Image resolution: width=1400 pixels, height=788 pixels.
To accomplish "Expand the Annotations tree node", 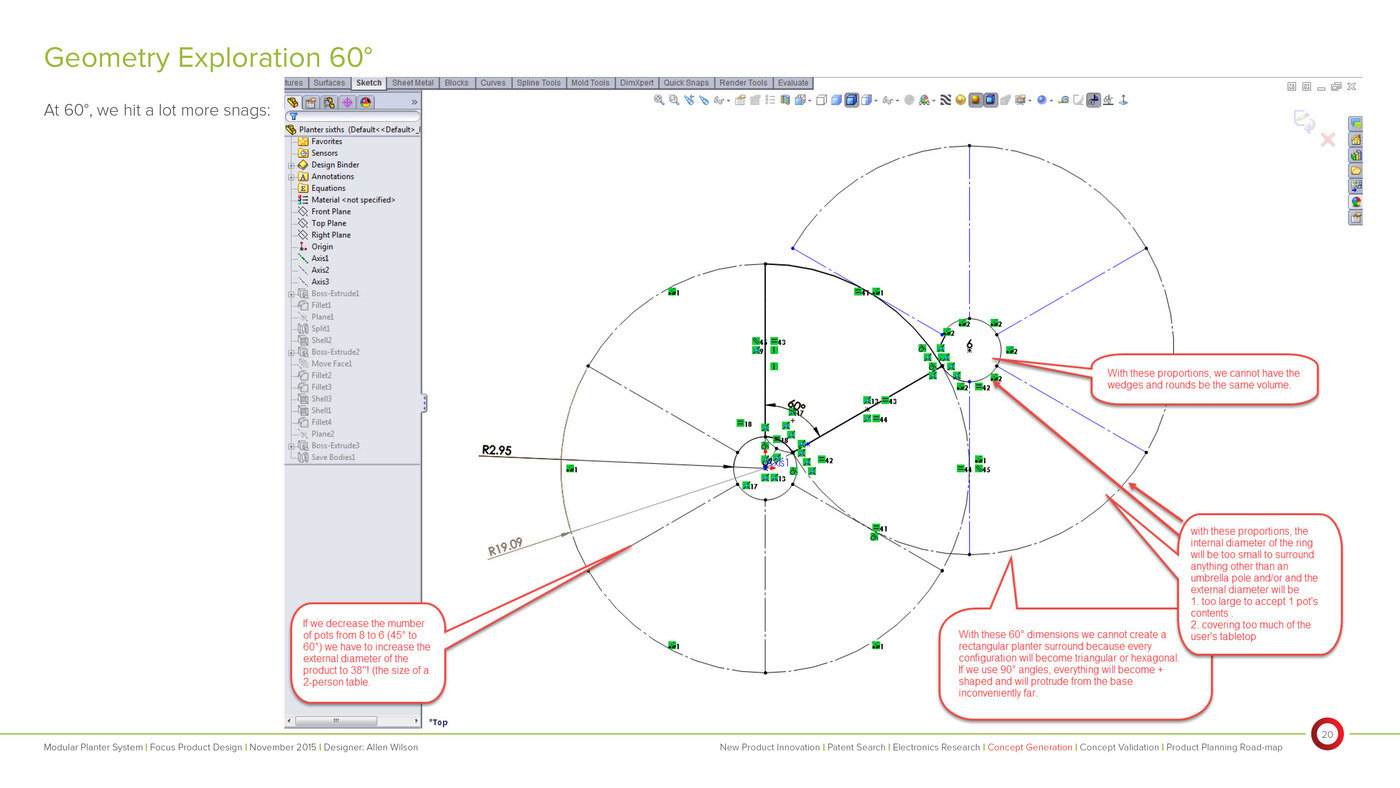I will (x=290, y=177).
